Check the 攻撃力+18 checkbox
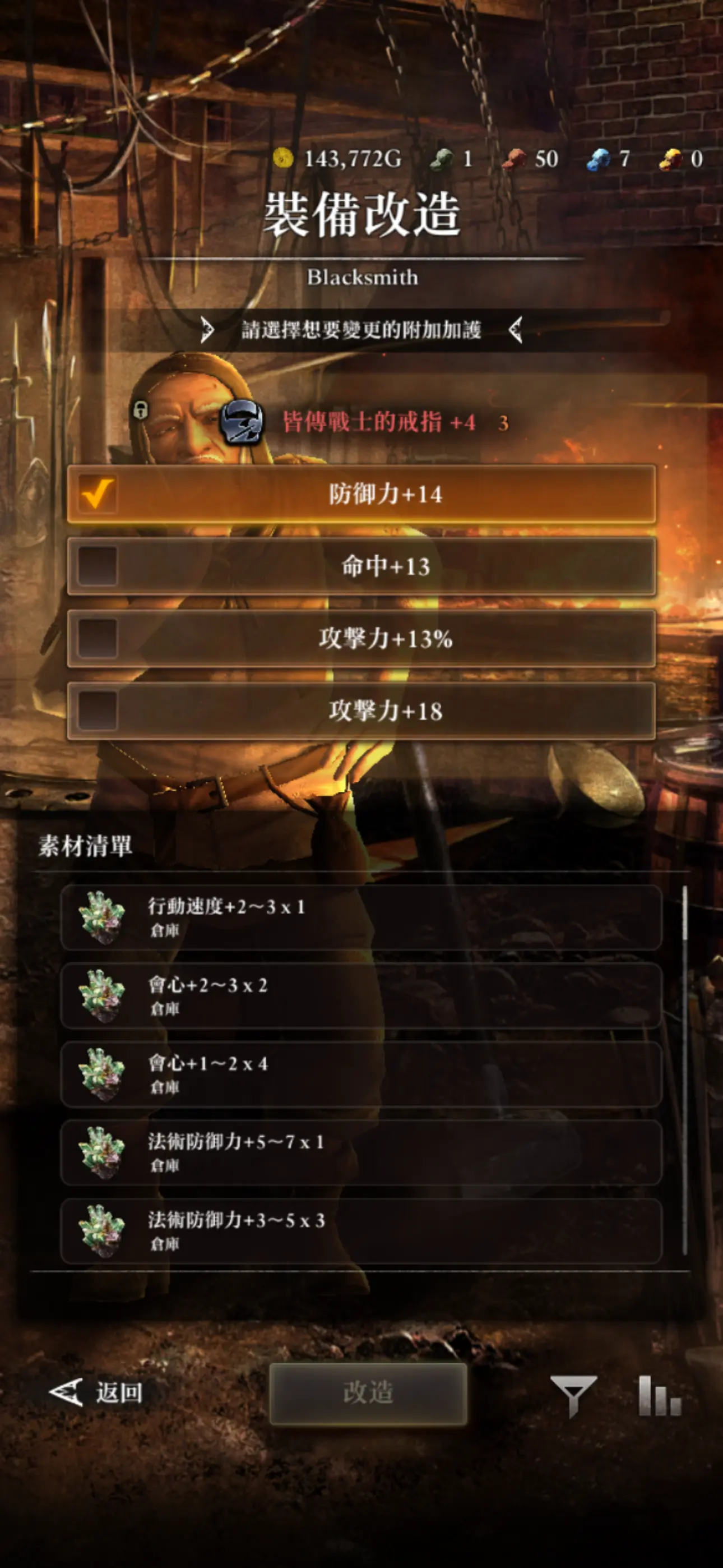 (x=98, y=711)
